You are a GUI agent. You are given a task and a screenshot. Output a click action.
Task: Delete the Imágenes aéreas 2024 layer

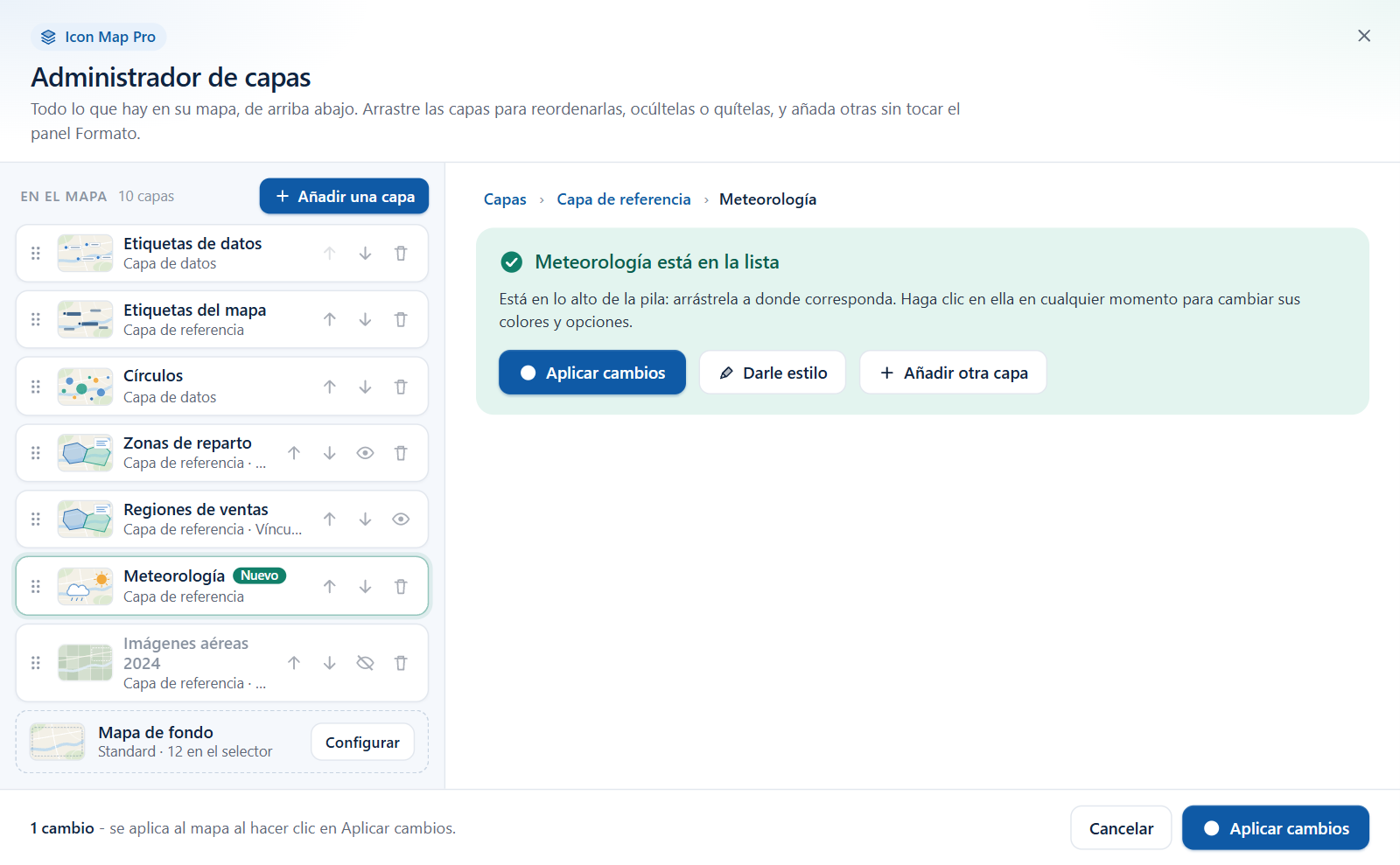(401, 663)
